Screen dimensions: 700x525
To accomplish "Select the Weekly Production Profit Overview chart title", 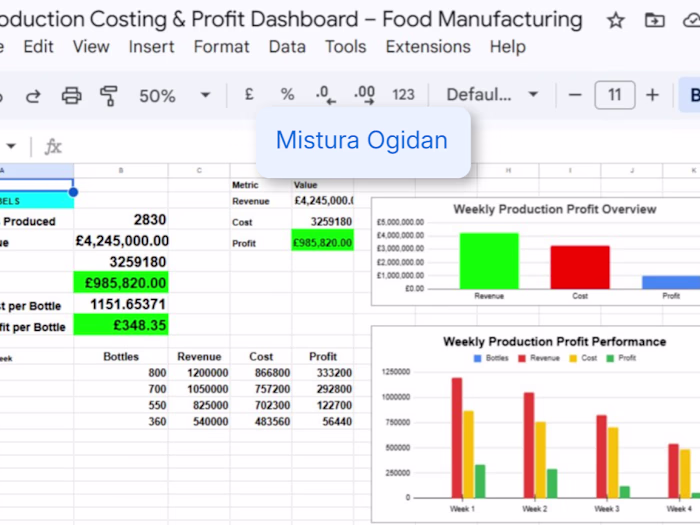I will click(x=554, y=209).
